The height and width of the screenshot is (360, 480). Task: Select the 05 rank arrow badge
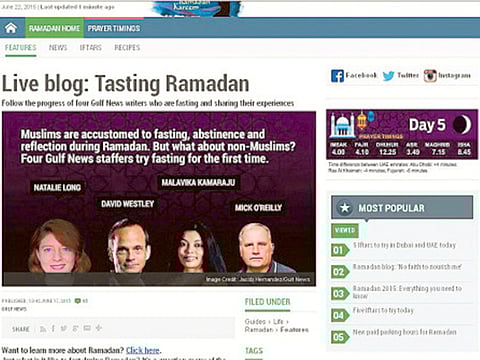339,337
